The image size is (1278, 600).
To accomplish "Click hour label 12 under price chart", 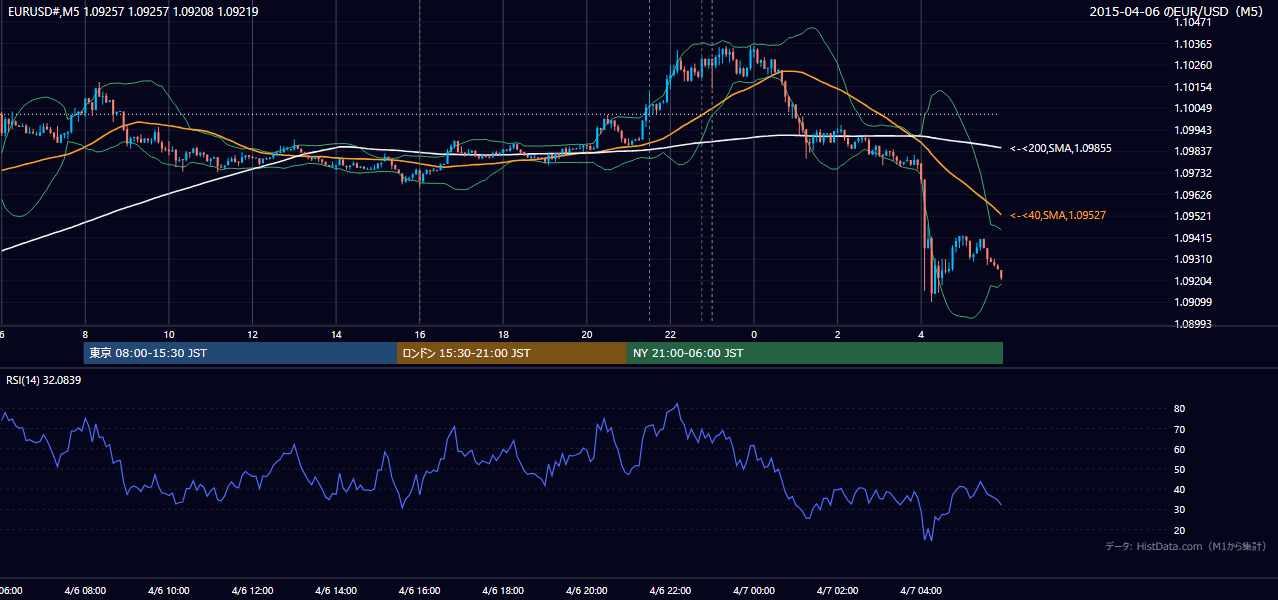I will (x=253, y=334).
